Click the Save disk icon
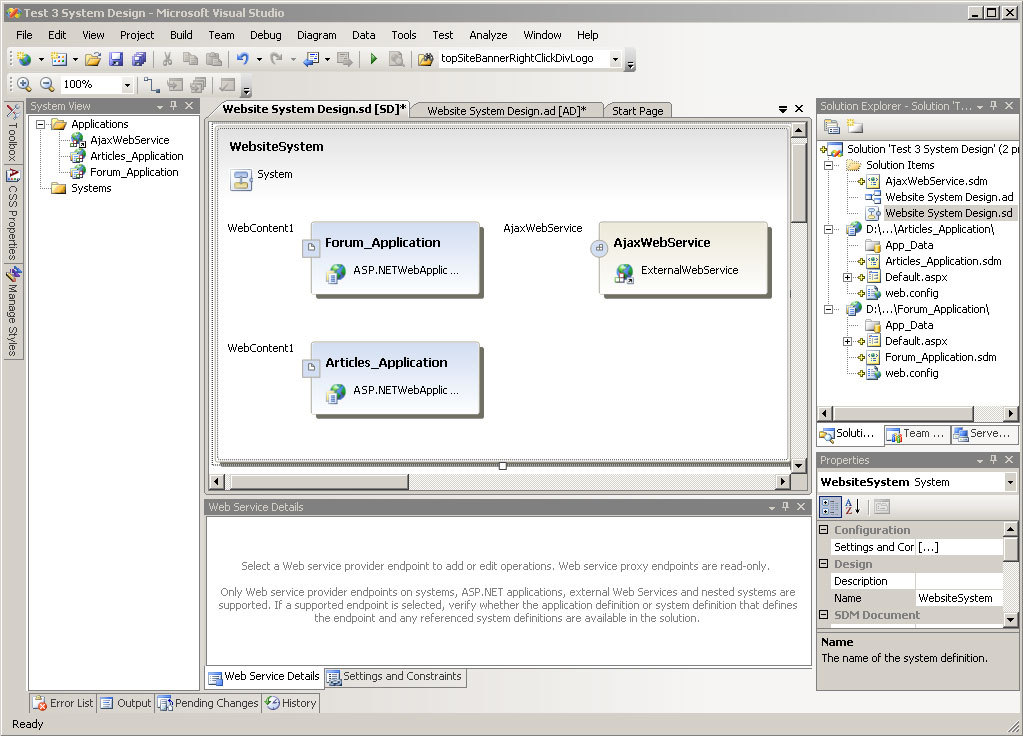The image size is (1023, 736). (x=116, y=59)
